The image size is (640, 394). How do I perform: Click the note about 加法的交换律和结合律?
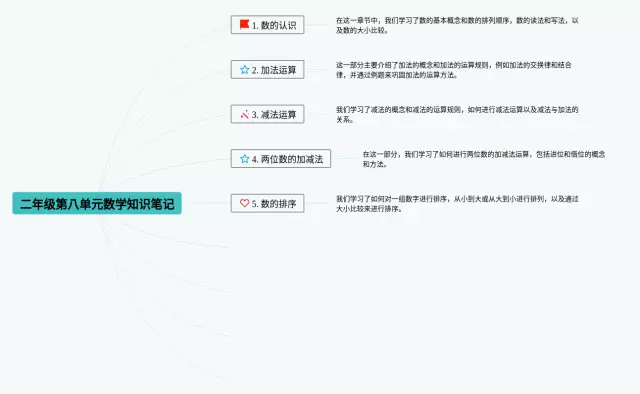454,70
